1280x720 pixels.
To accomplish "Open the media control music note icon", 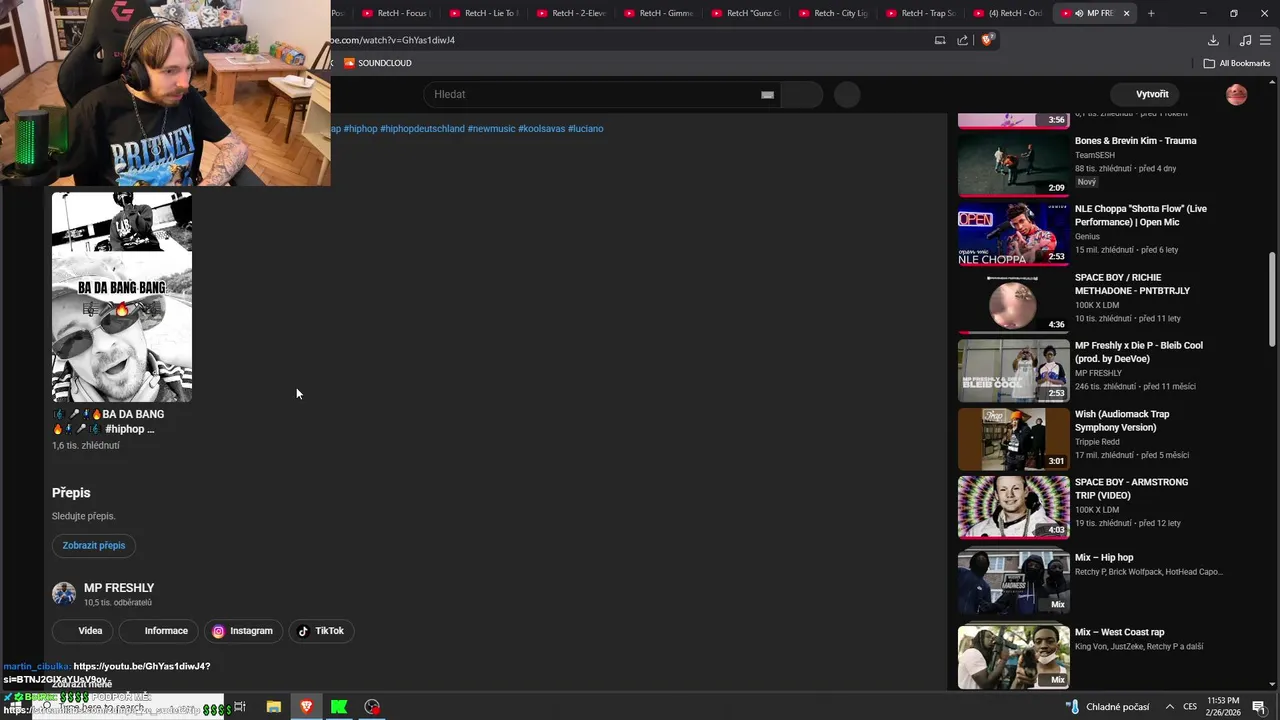I will point(1245,40).
